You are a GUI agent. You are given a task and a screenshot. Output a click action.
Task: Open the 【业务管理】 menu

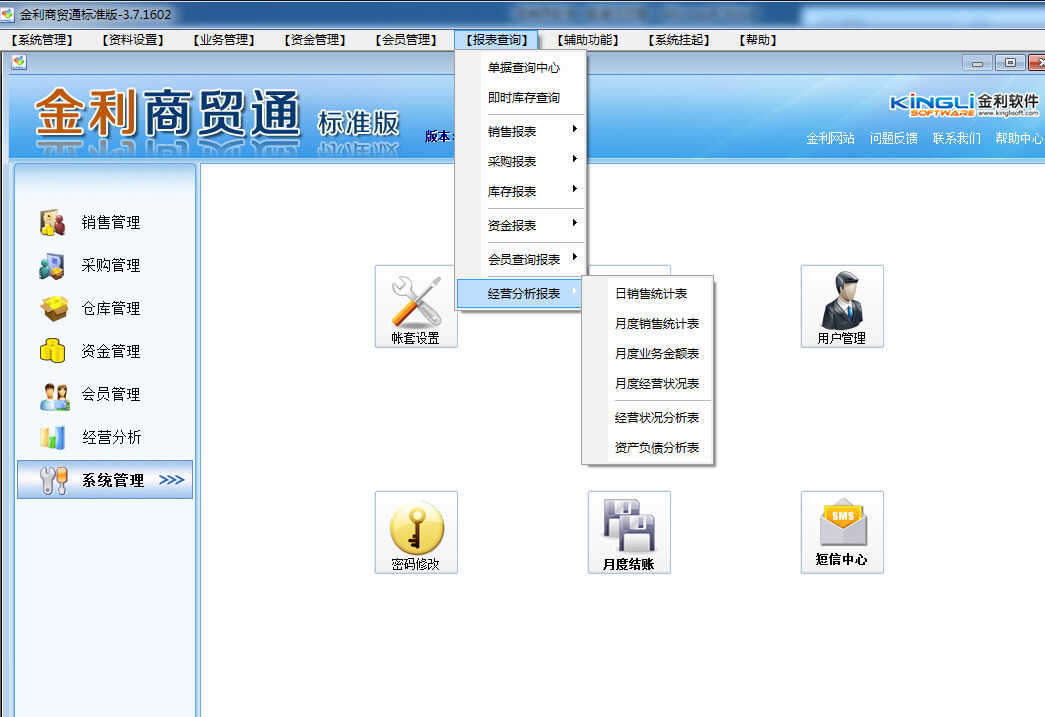pos(224,40)
